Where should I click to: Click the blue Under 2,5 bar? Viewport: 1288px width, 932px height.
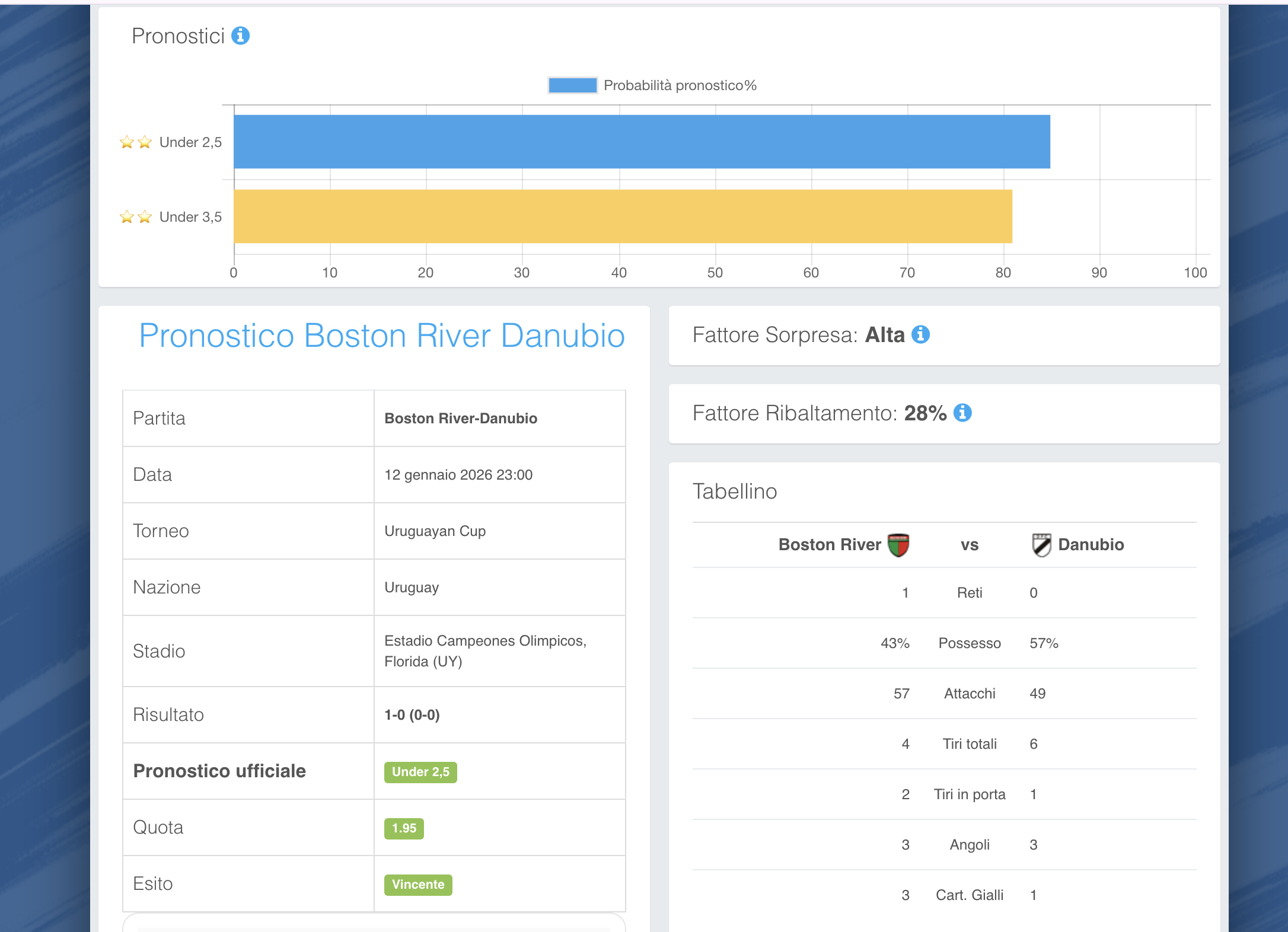(642, 142)
